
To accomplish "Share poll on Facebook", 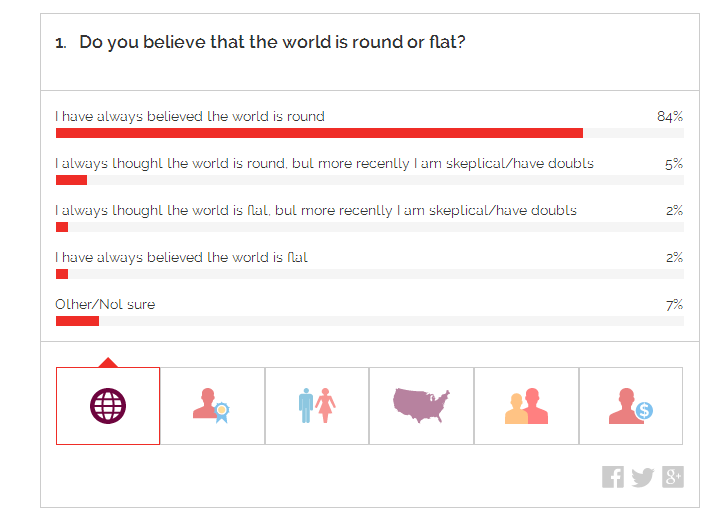I will point(613,477).
